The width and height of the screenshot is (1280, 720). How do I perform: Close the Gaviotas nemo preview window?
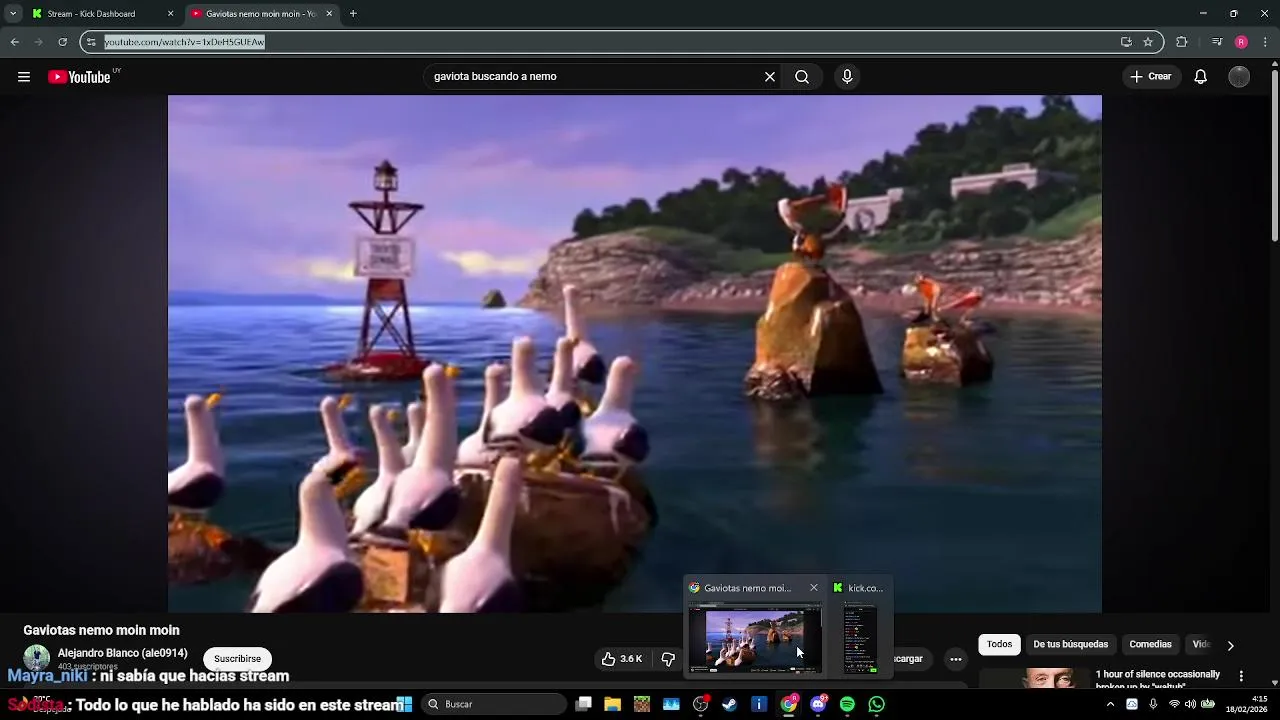[813, 588]
